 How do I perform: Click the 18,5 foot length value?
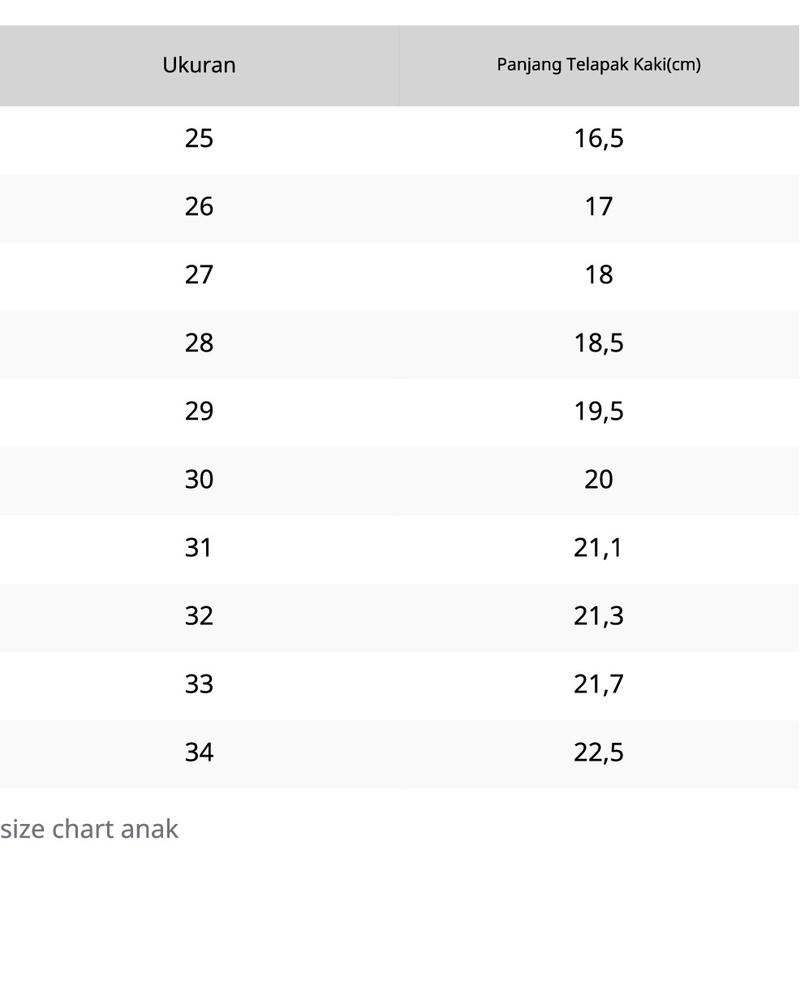tap(599, 344)
